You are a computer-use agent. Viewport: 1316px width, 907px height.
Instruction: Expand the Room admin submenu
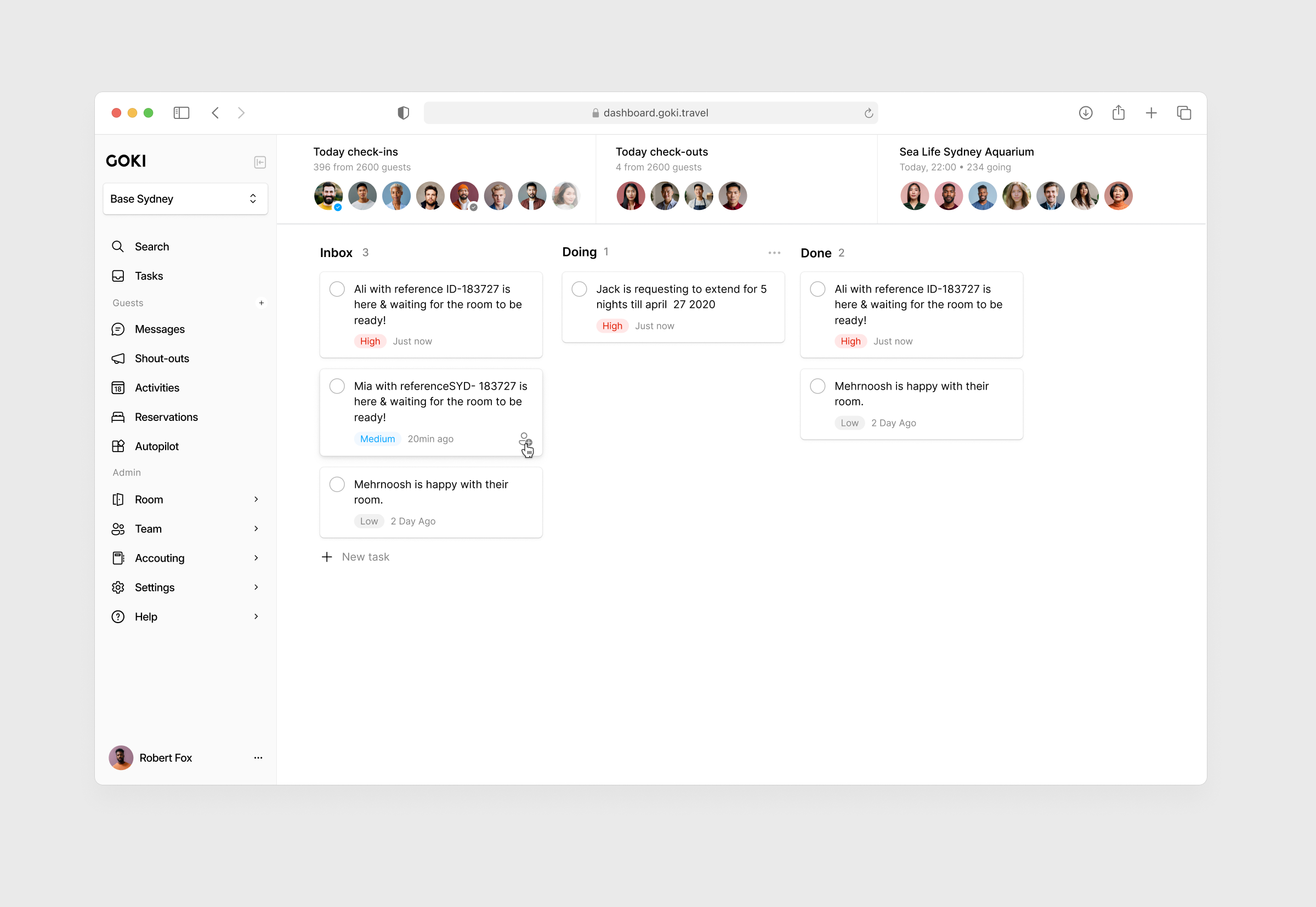(x=257, y=499)
